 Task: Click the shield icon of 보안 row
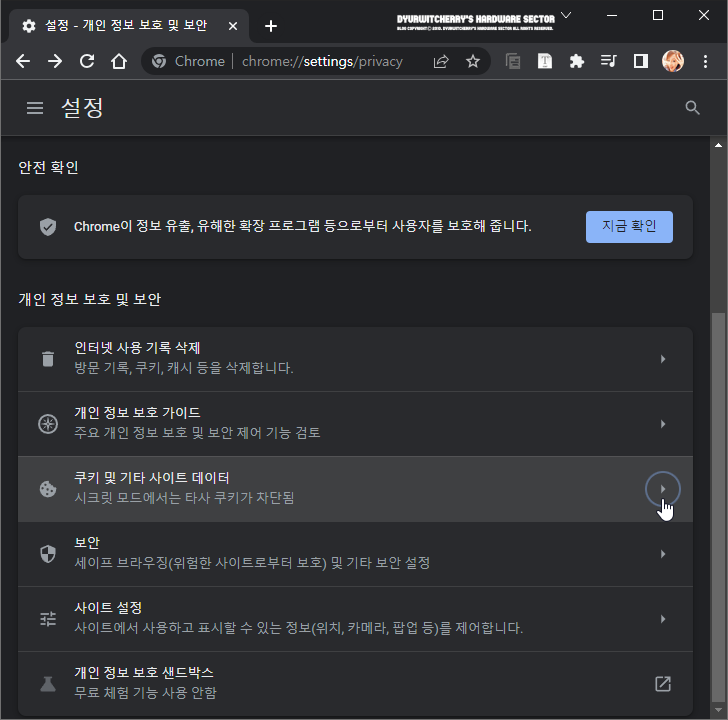tap(48, 554)
